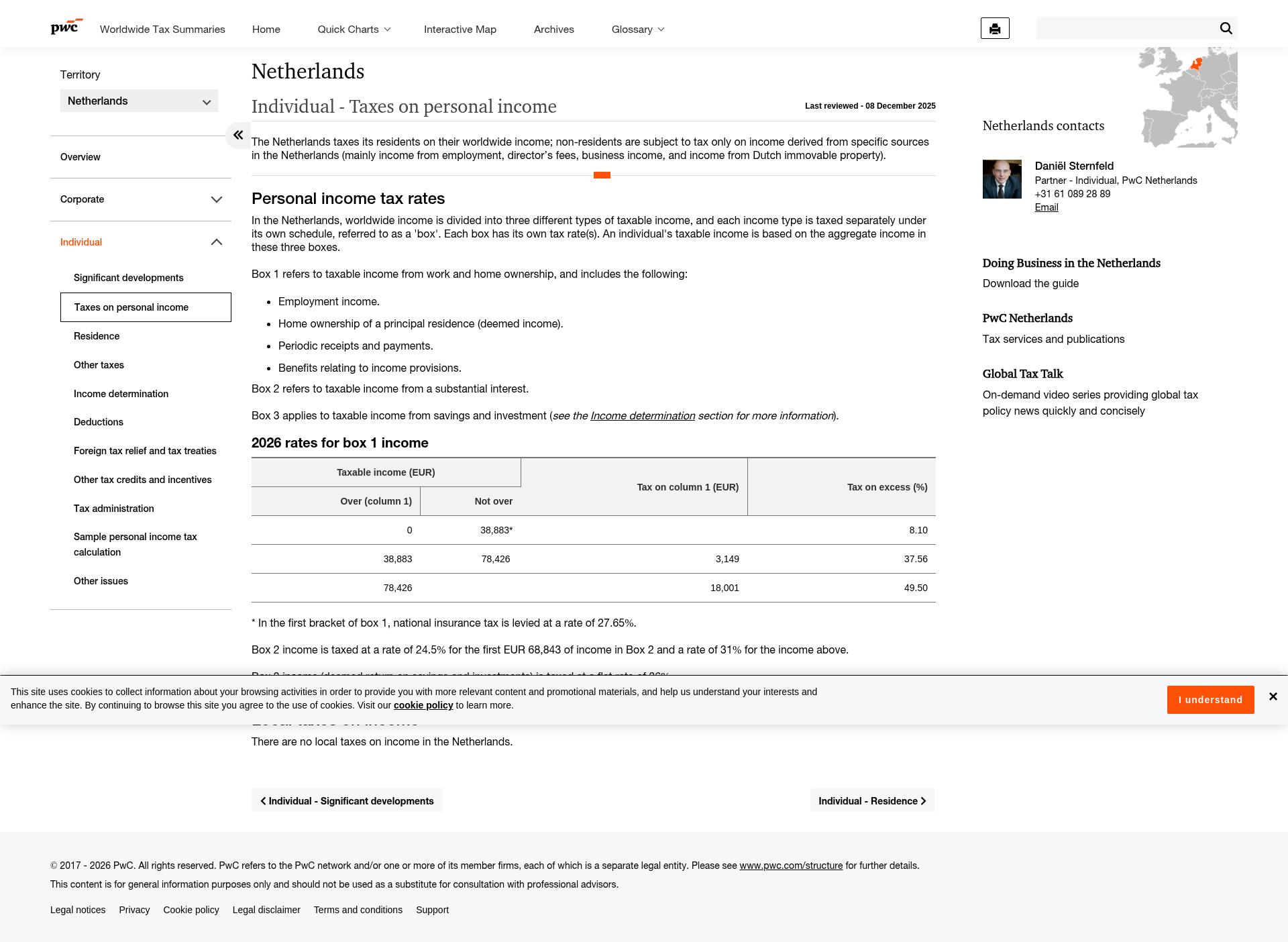Expand the Corporate section chevron
1288x942 pixels.
click(216, 199)
